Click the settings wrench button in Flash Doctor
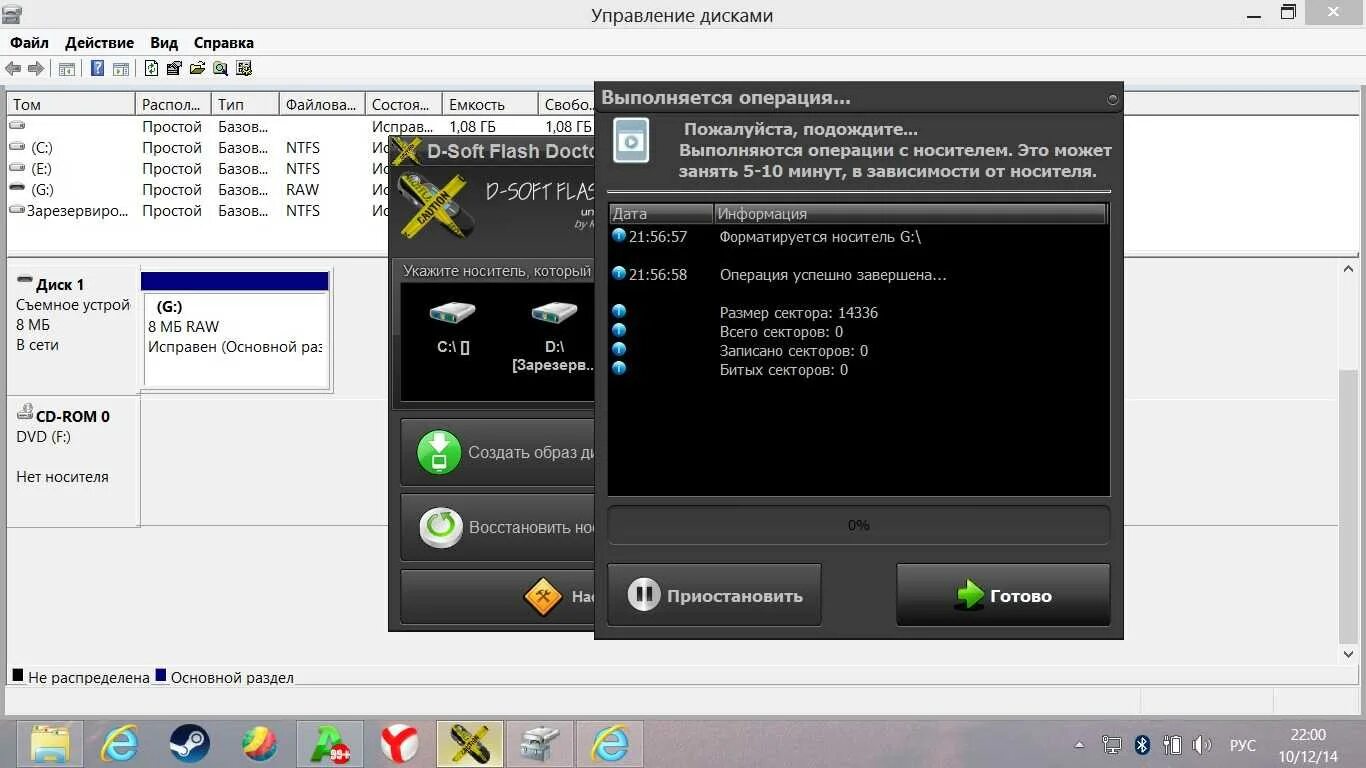The image size is (1366, 768). click(498, 597)
